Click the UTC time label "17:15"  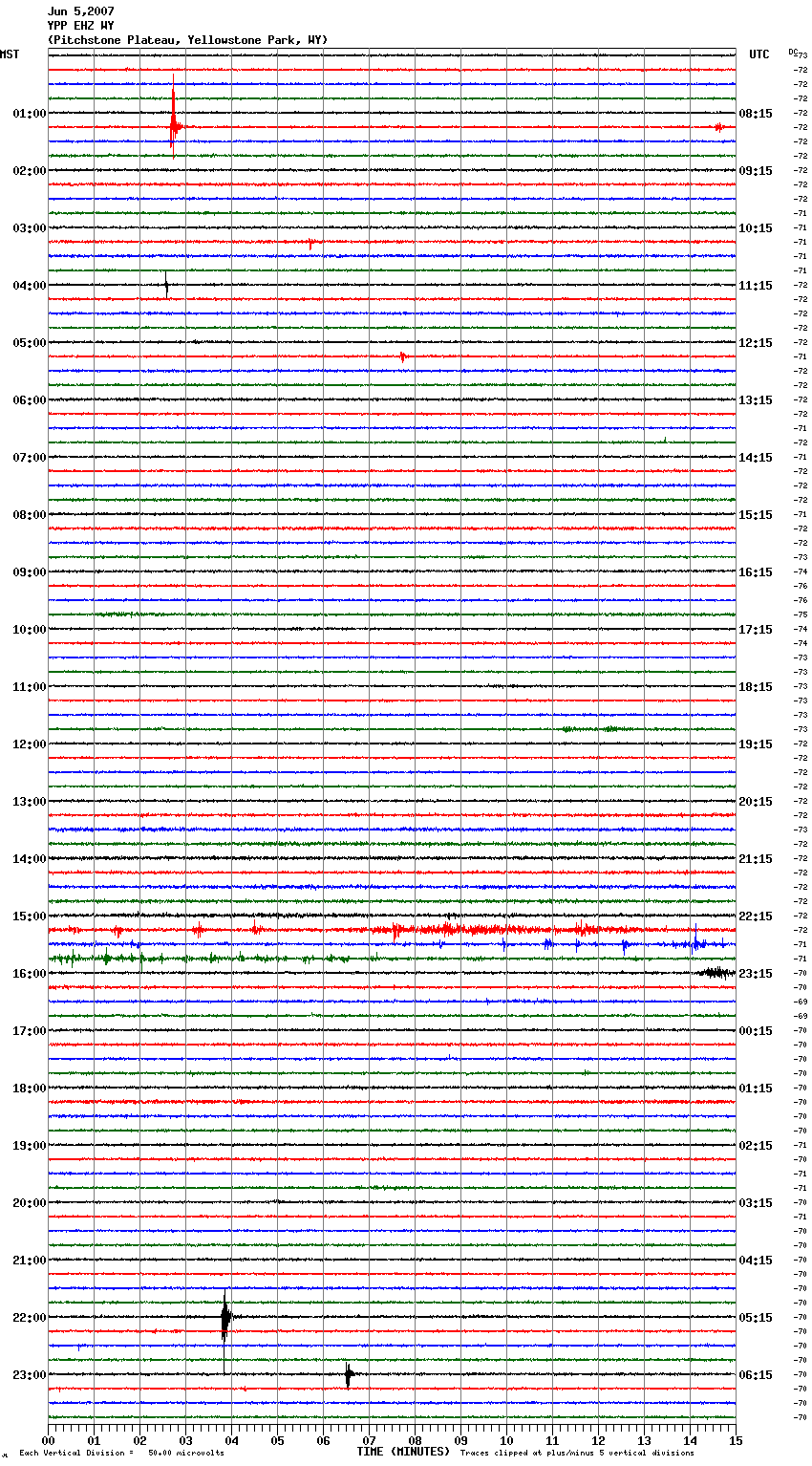tap(756, 629)
